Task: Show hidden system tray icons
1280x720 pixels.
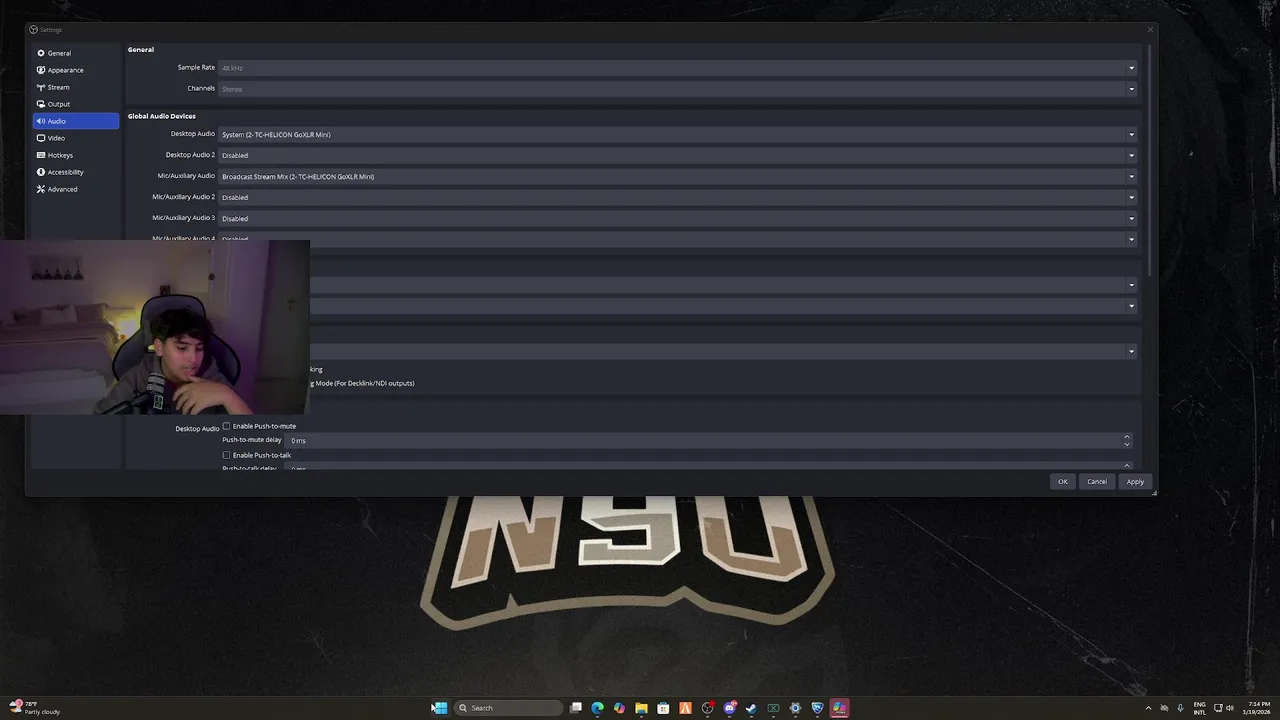Action: 1148,708
